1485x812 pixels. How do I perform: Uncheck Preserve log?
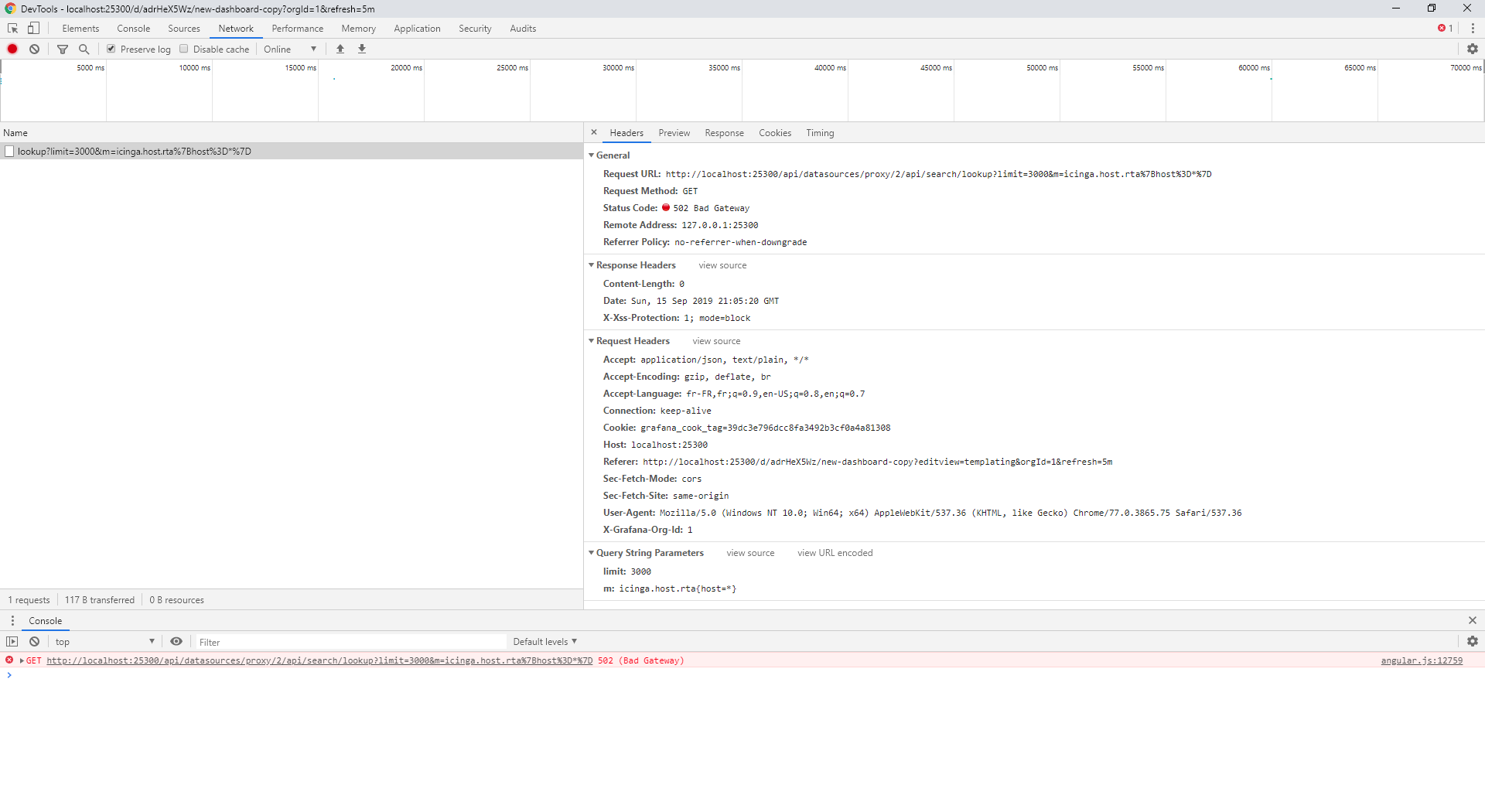tap(111, 48)
